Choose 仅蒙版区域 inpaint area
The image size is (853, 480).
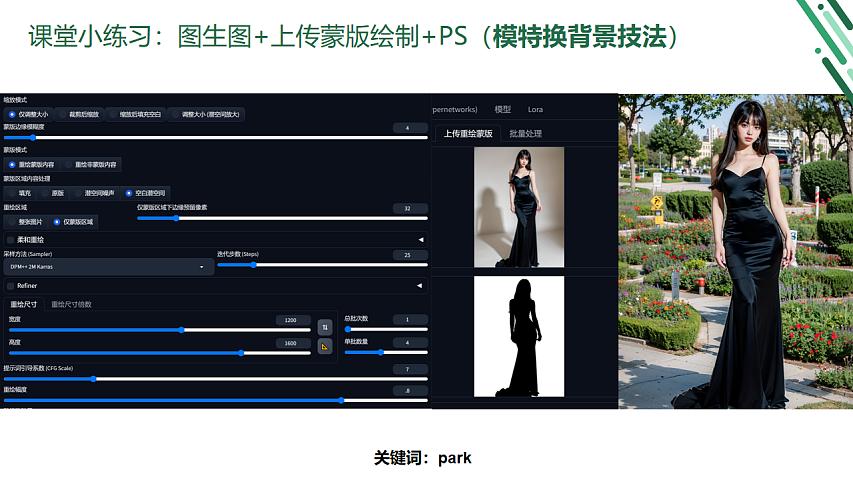[73, 222]
